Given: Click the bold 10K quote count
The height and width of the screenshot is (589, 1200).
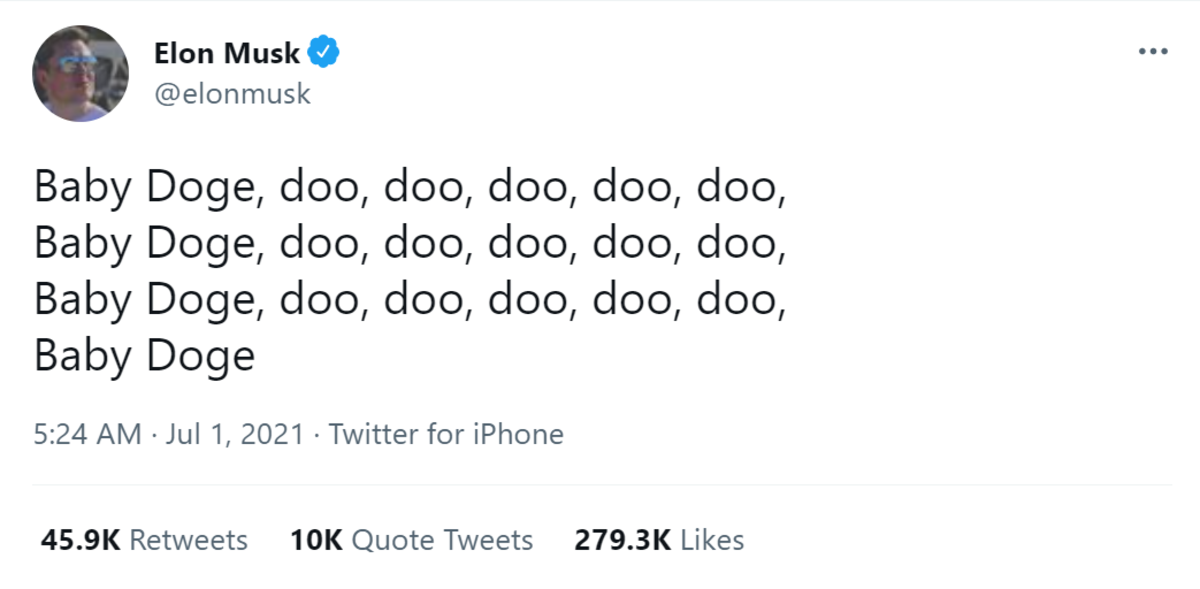Looking at the screenshot, I should tap(316, 540).
